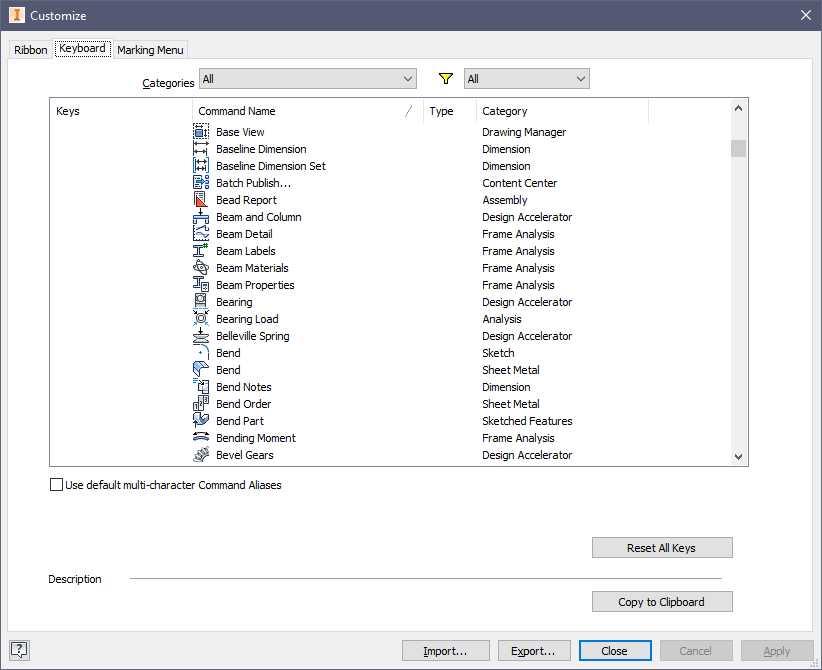This screenshot has height=670, width=822.
Task: Click Content Center category cell
Action: pos(520,183)
